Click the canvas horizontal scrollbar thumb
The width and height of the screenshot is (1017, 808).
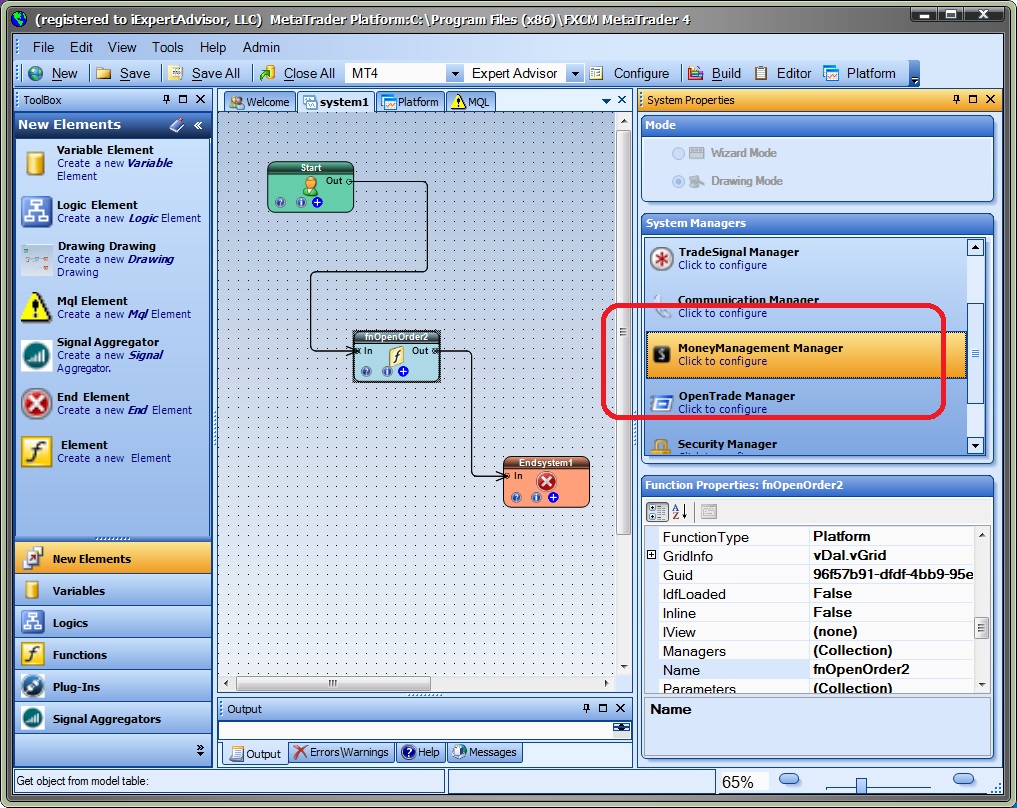coord(333,683)
